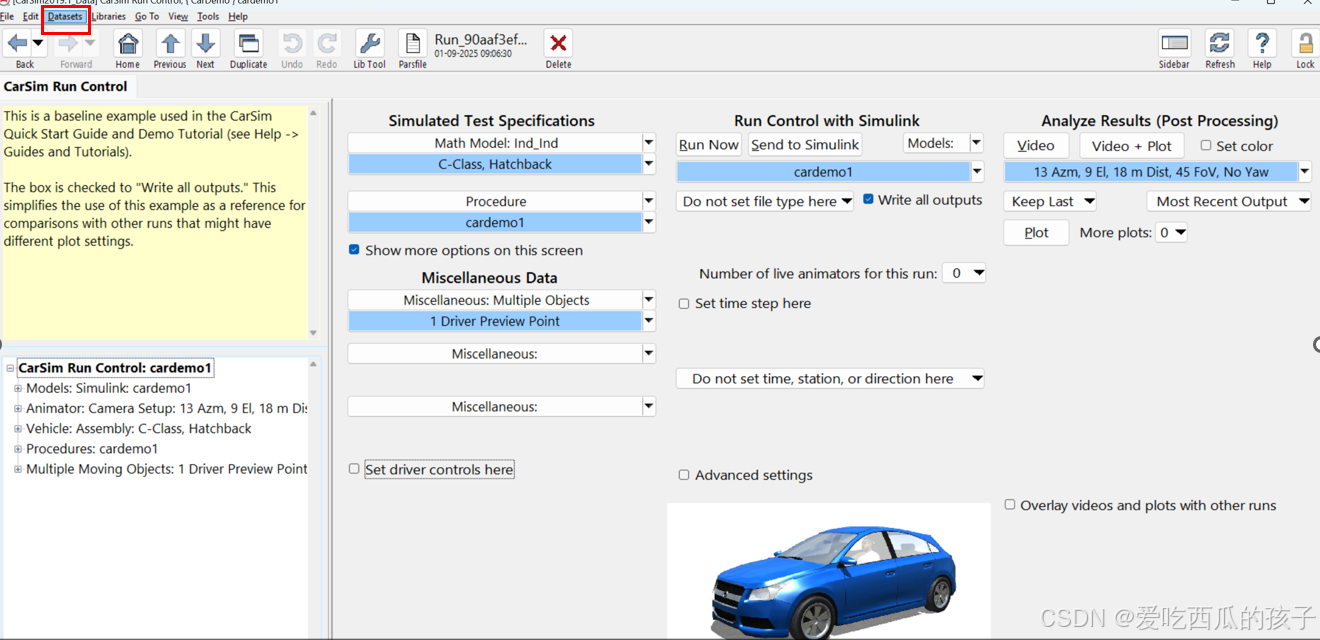The height and width of the screenshot is (640, 1320).
Task: Toggle Show more options on this screen
Action: [x=354, y=250]
